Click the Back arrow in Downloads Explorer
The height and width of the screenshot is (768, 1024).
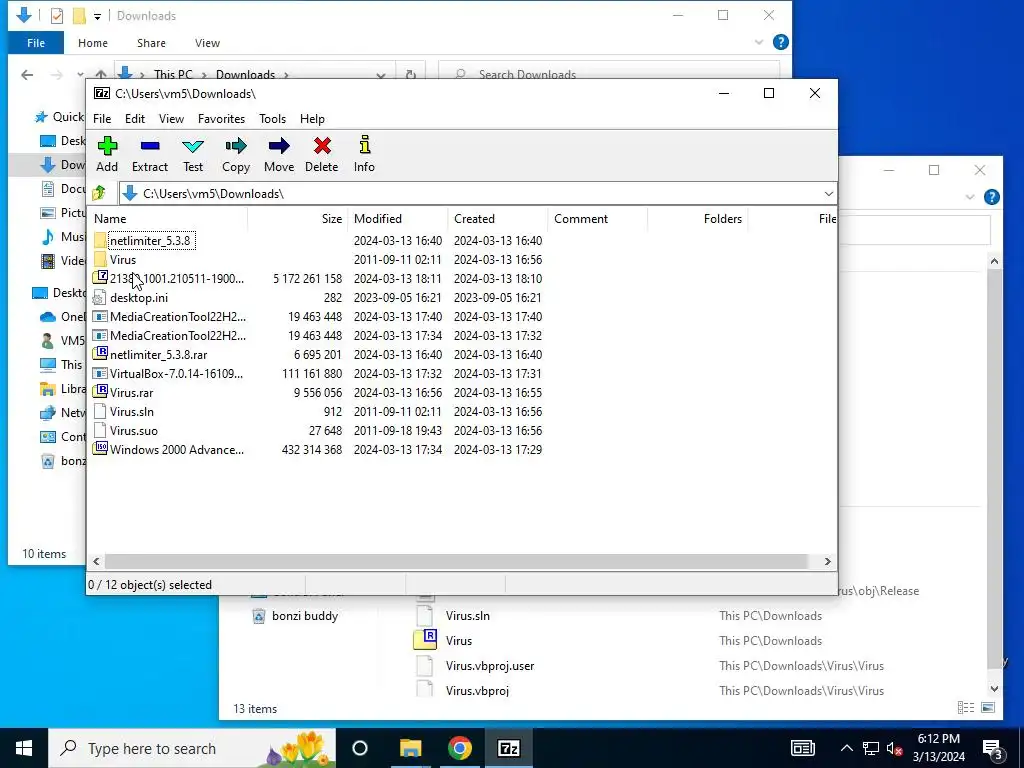[27, 74]
